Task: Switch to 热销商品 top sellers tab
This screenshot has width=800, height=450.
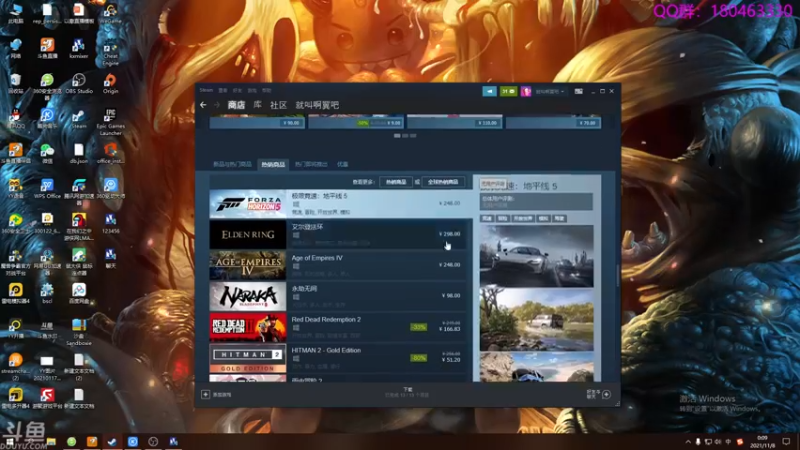Action: pos(273,164)
